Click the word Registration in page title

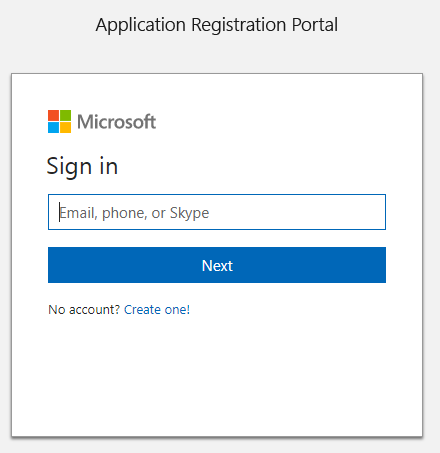(x=239, y=25)
